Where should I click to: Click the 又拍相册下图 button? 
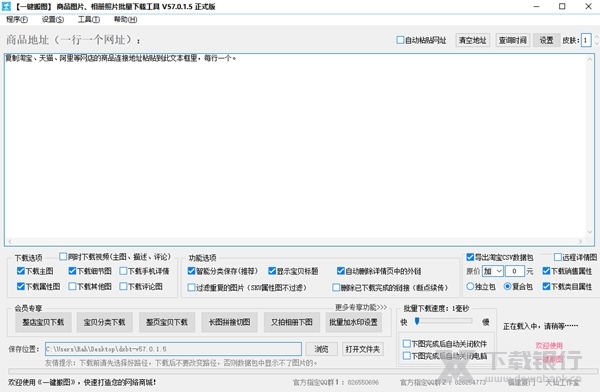point(292,322)
